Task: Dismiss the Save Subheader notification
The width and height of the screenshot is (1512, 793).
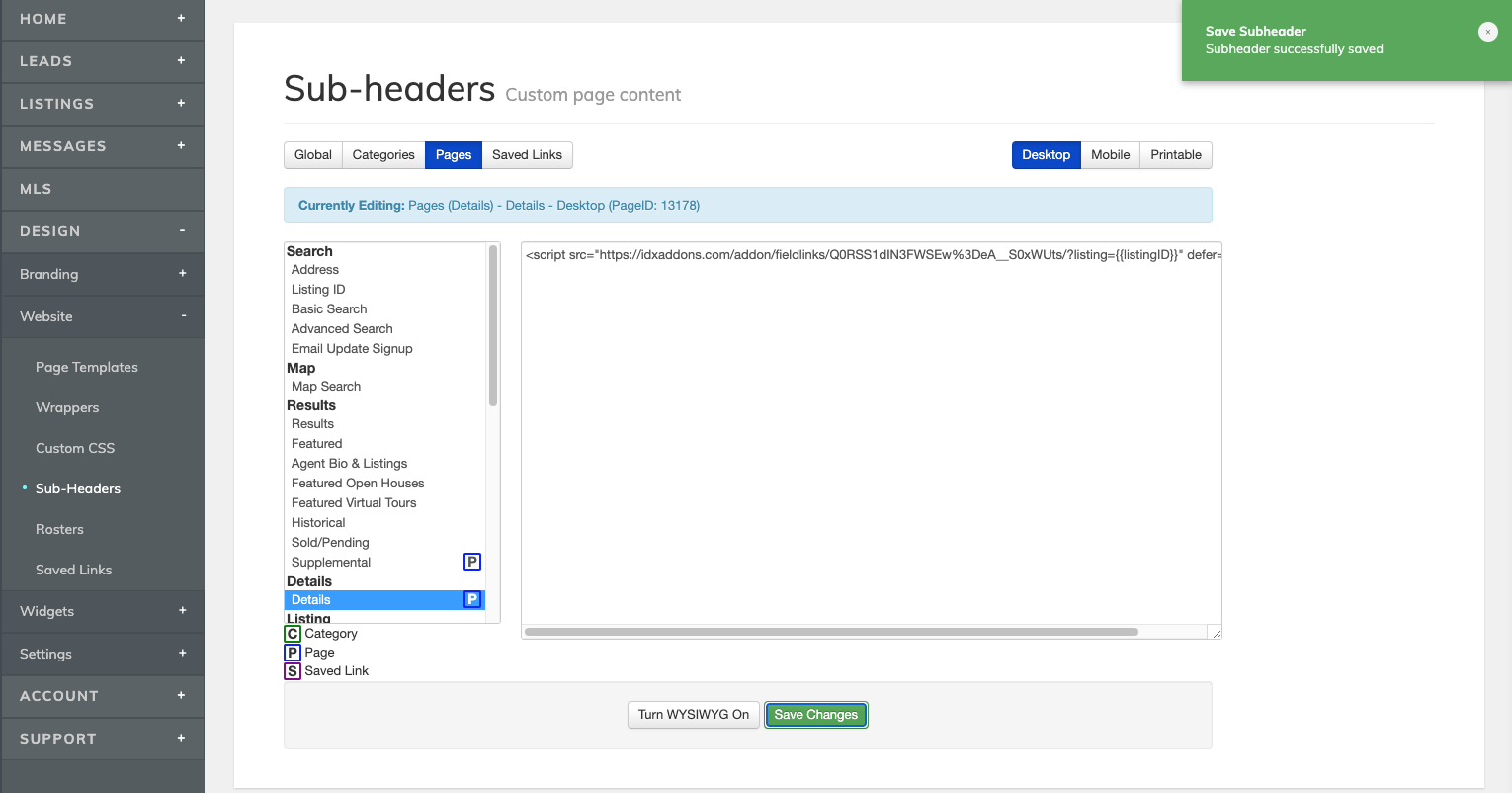Action: 1487,32
